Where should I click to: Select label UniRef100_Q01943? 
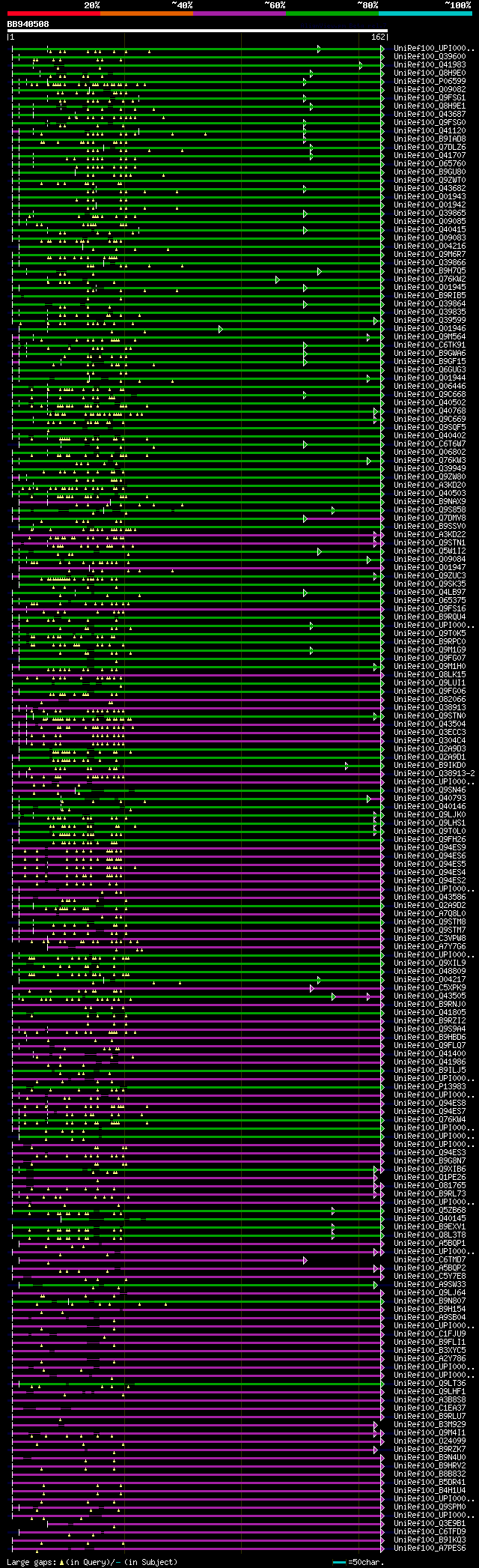tap(430, 196)
